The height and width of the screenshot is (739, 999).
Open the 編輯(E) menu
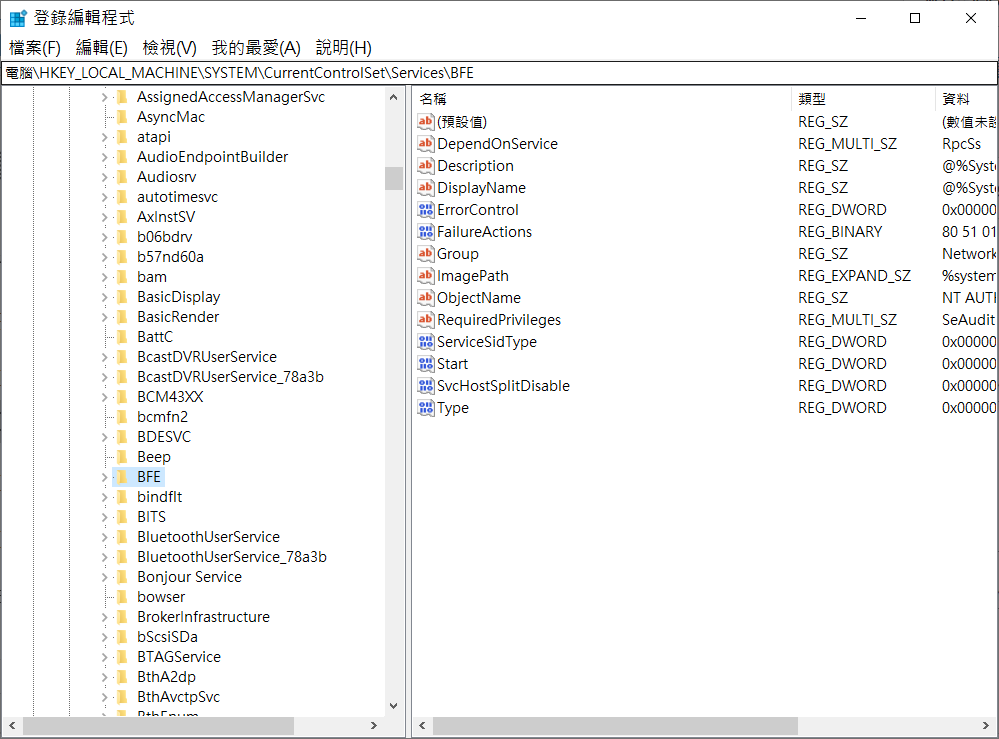pyautogui.click(x=101, y=48)
